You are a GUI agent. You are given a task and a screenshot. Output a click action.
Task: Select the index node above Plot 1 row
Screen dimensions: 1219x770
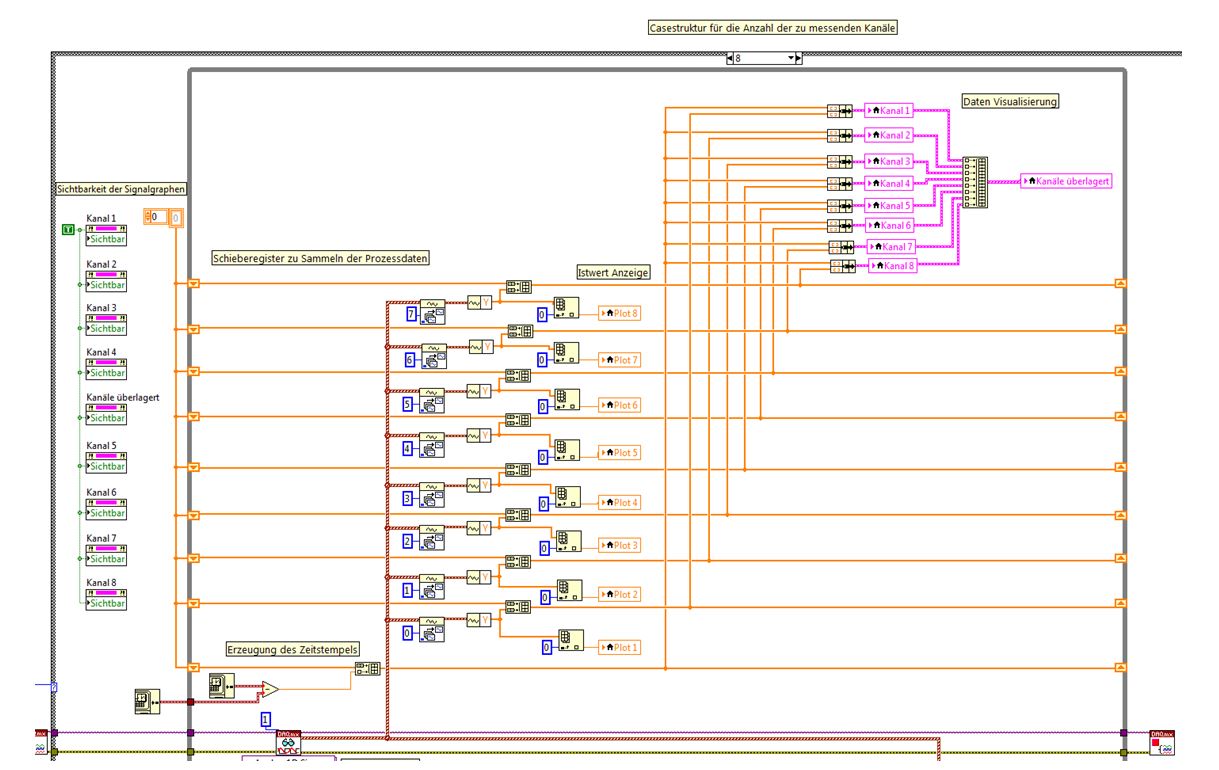433,630
